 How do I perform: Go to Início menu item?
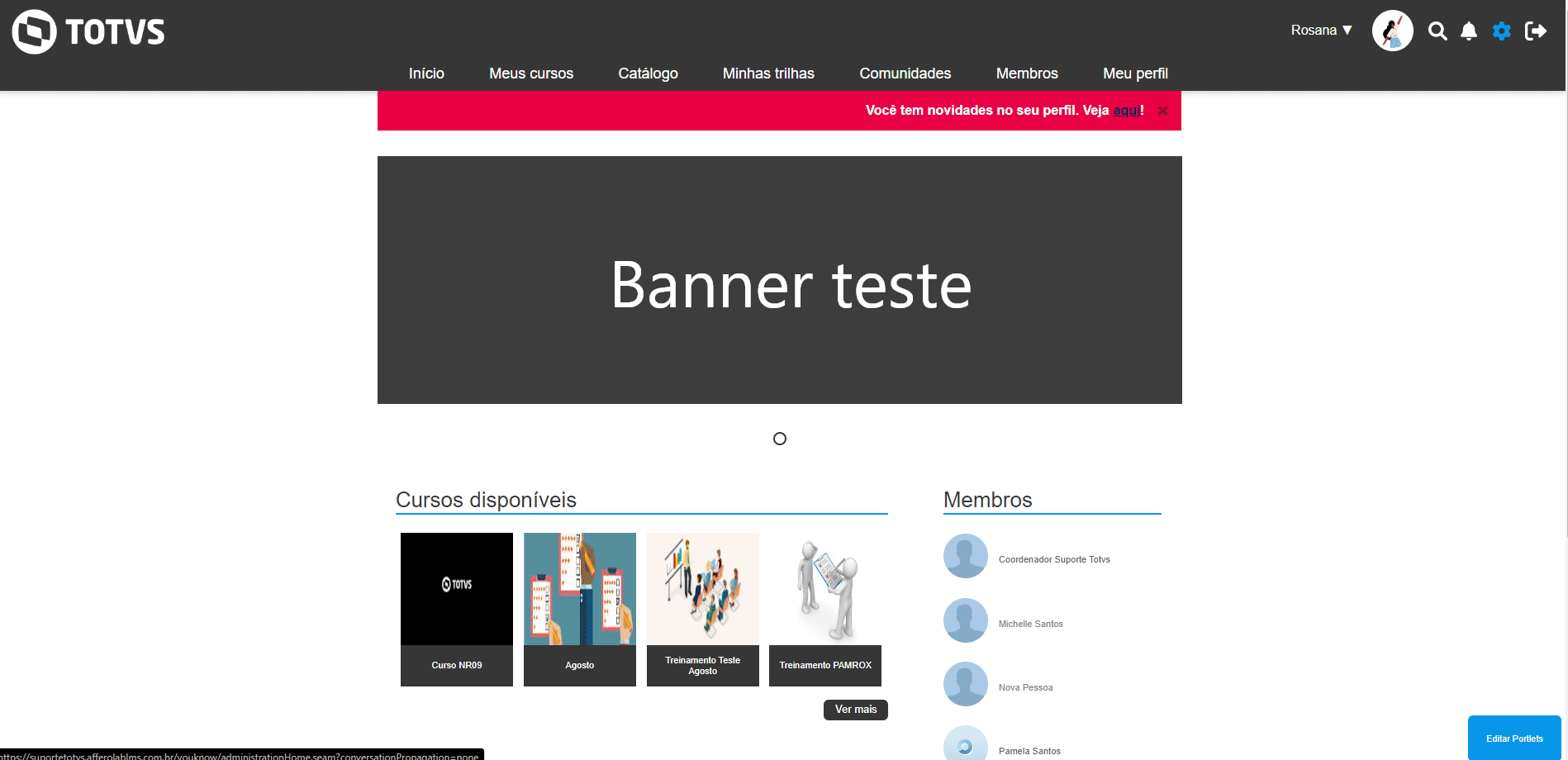426,74
